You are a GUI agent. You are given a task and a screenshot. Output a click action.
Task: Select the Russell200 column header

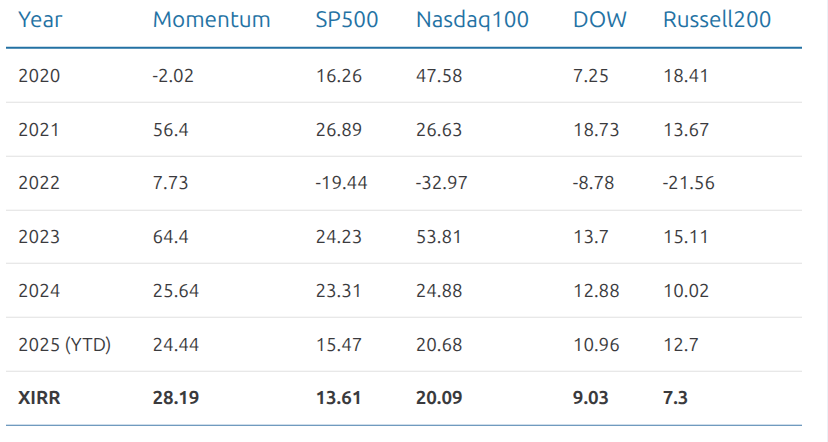(x=717, y=20)
